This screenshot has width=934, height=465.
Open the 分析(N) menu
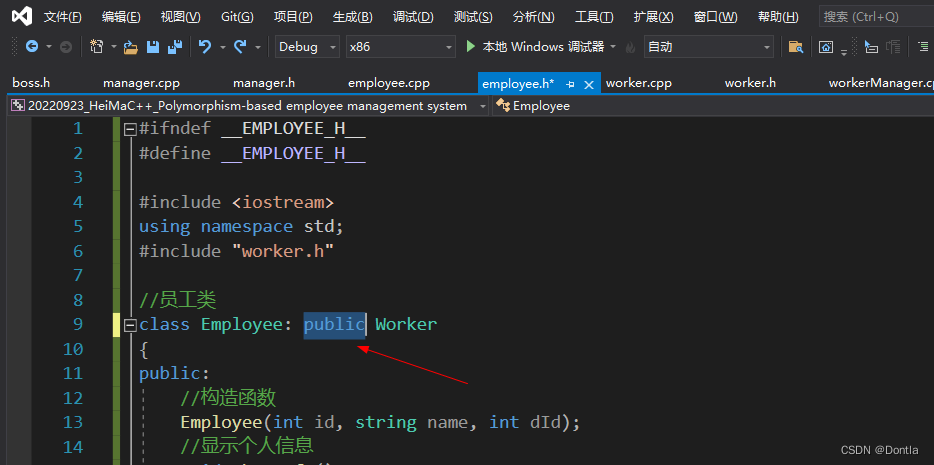[533, 17]
